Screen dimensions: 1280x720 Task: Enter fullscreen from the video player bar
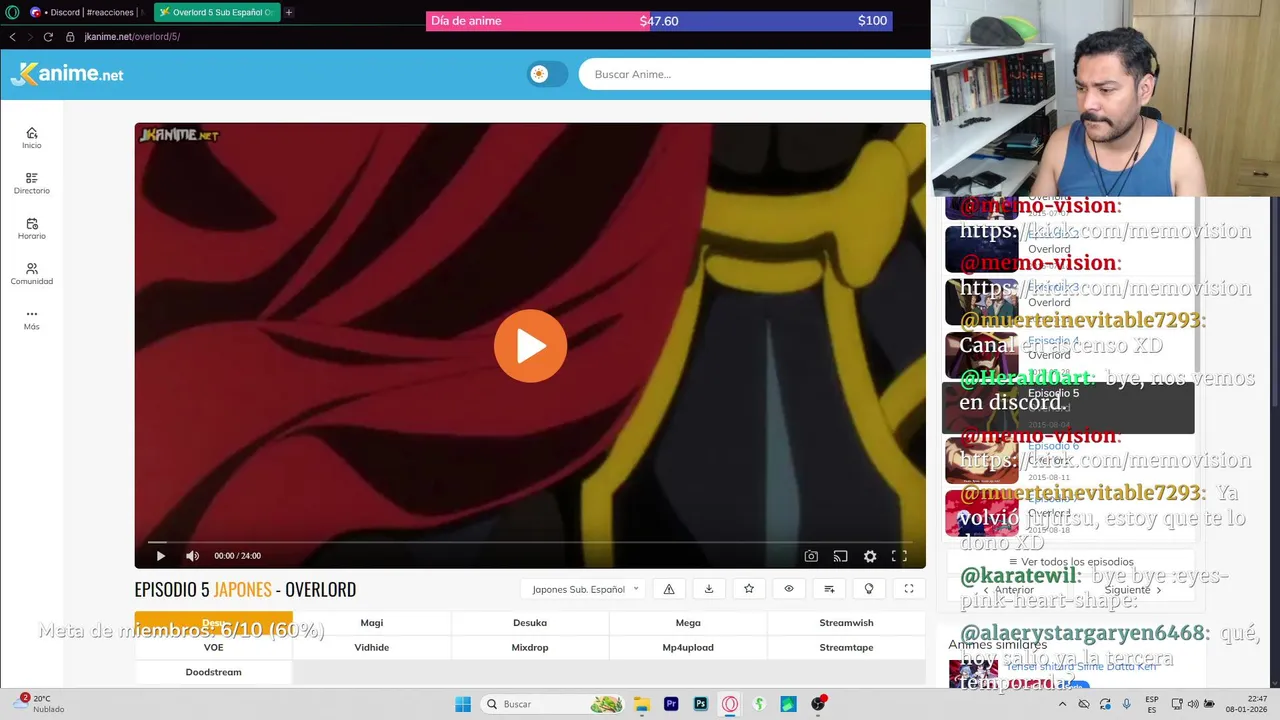click(x=899, y=556)
